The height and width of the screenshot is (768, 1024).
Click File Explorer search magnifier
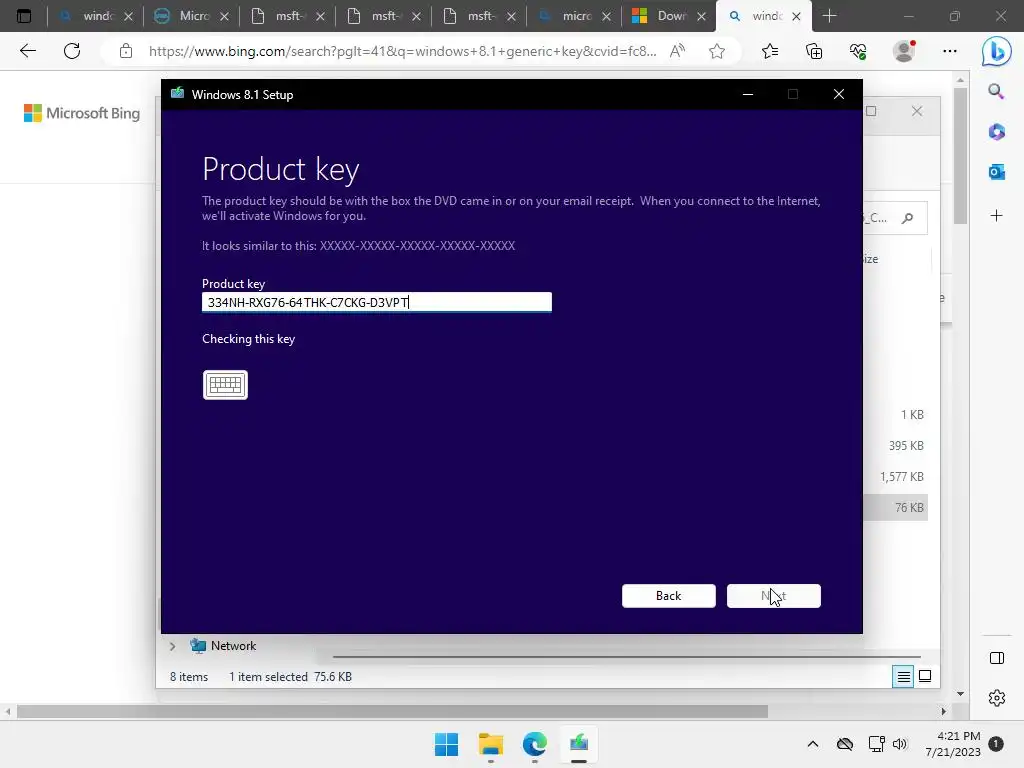pyautogui.click(x=908, y=218)
